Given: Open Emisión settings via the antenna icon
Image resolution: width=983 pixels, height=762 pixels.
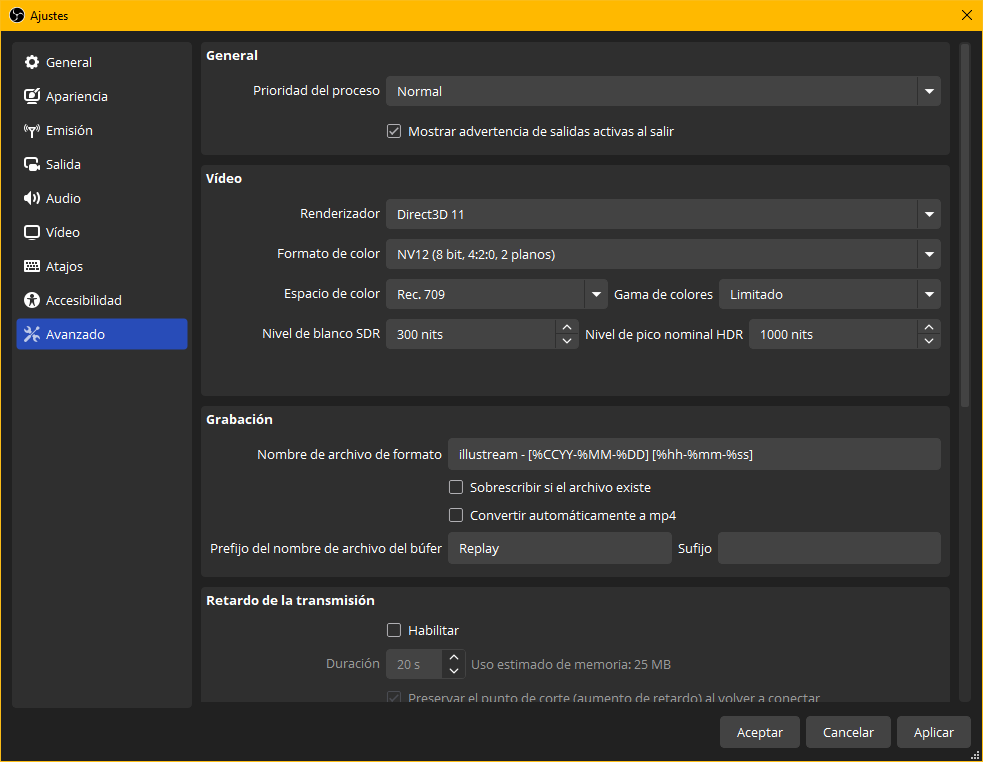Looking at the screenshot, I should [x=31, y=130].
